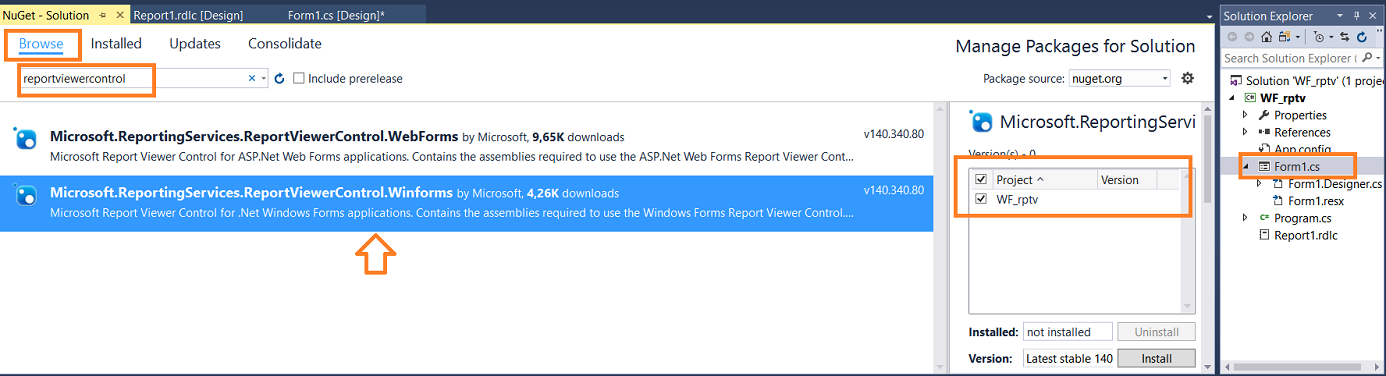Select the WF_rptv project node

(x=1284, y=98)
